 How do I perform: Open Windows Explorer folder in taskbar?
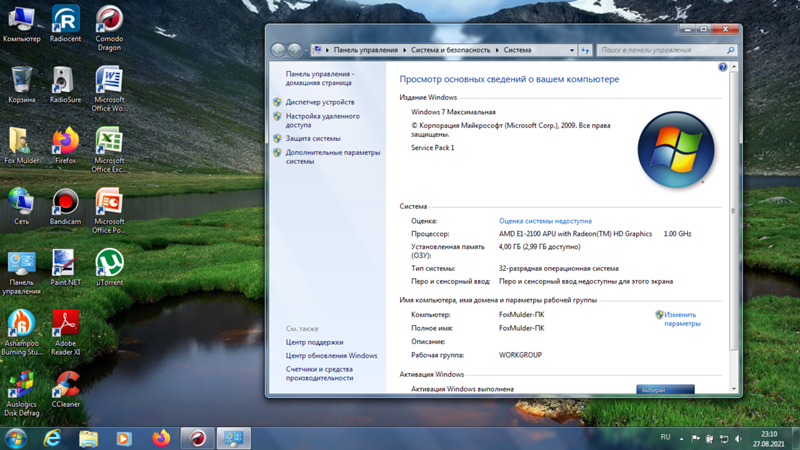click(88, 438)
